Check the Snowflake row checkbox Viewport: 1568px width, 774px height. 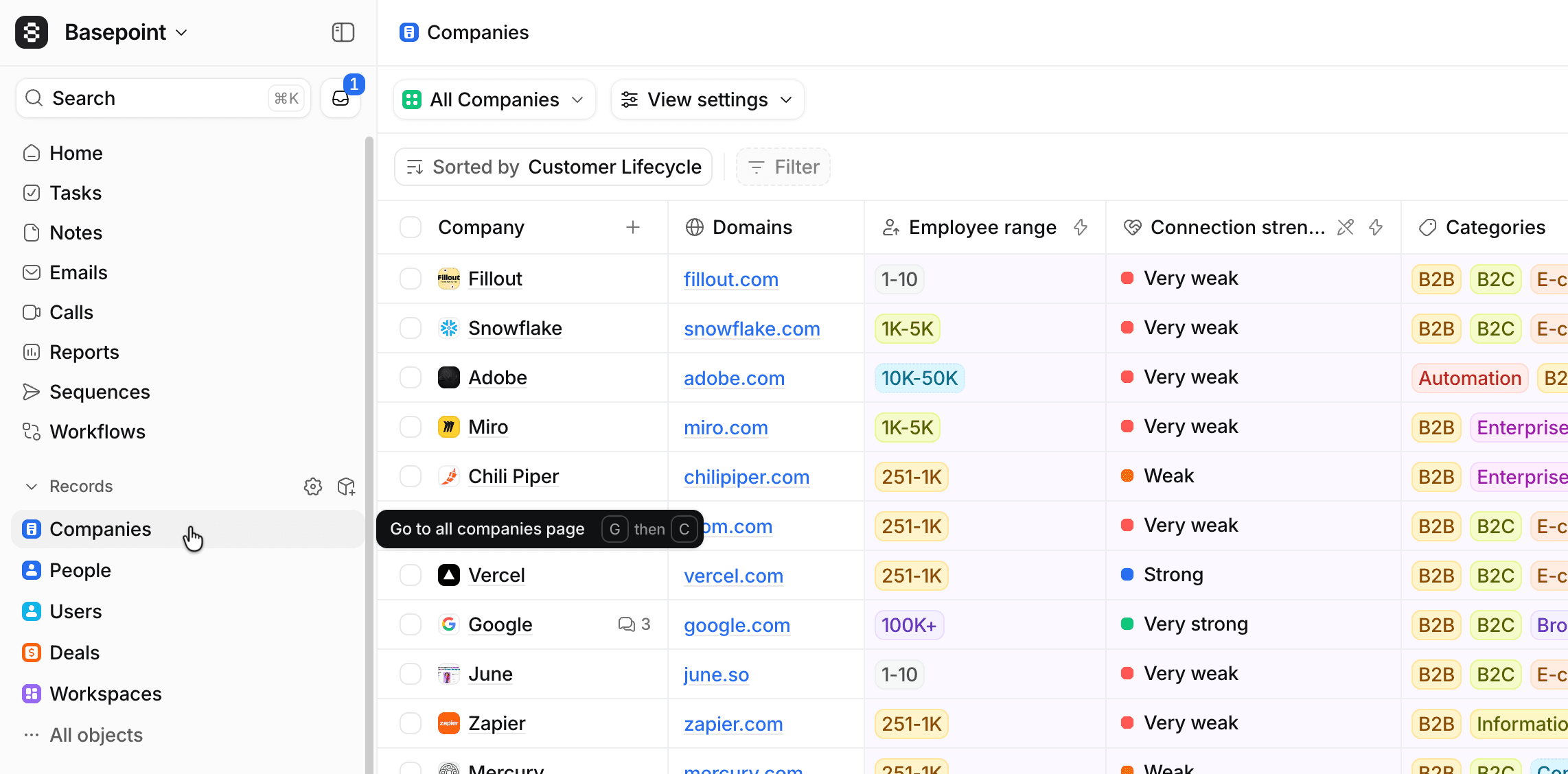[411, 328]
